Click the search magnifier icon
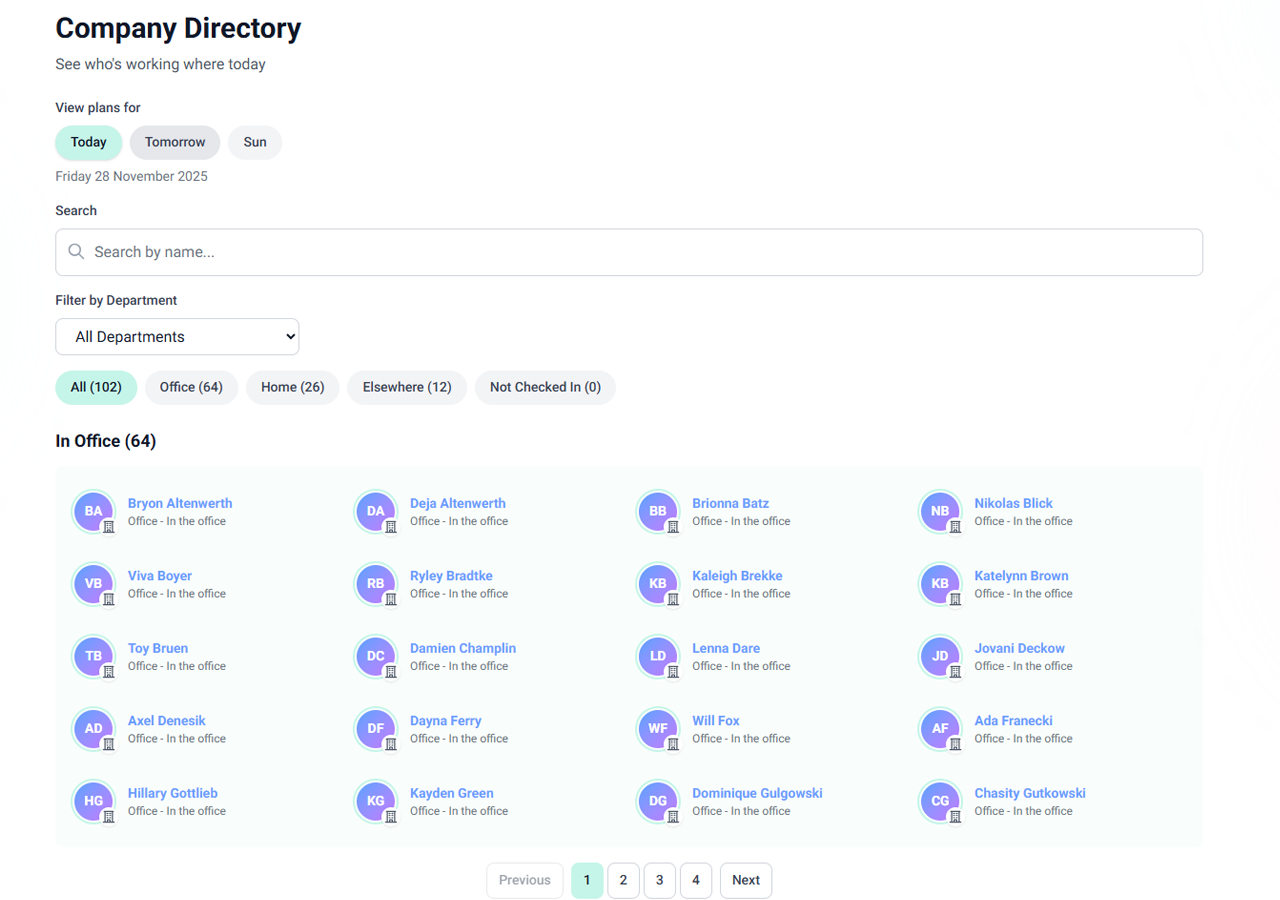This screenshot has height=900, width=1280. pyautogui.click(x=76, y=252)
